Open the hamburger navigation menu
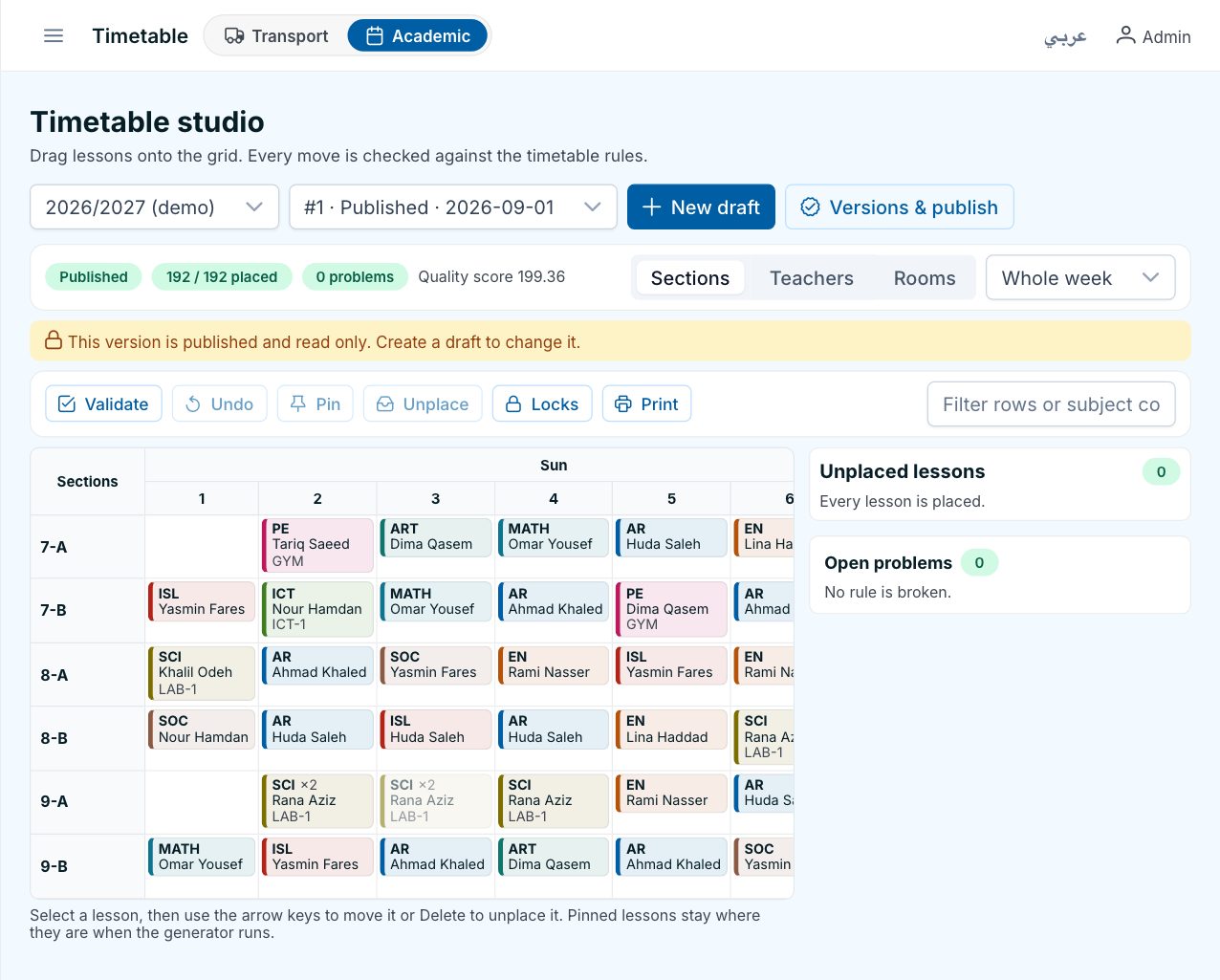Viewport: 1220px width, 980px height. (x=54, y=35)
